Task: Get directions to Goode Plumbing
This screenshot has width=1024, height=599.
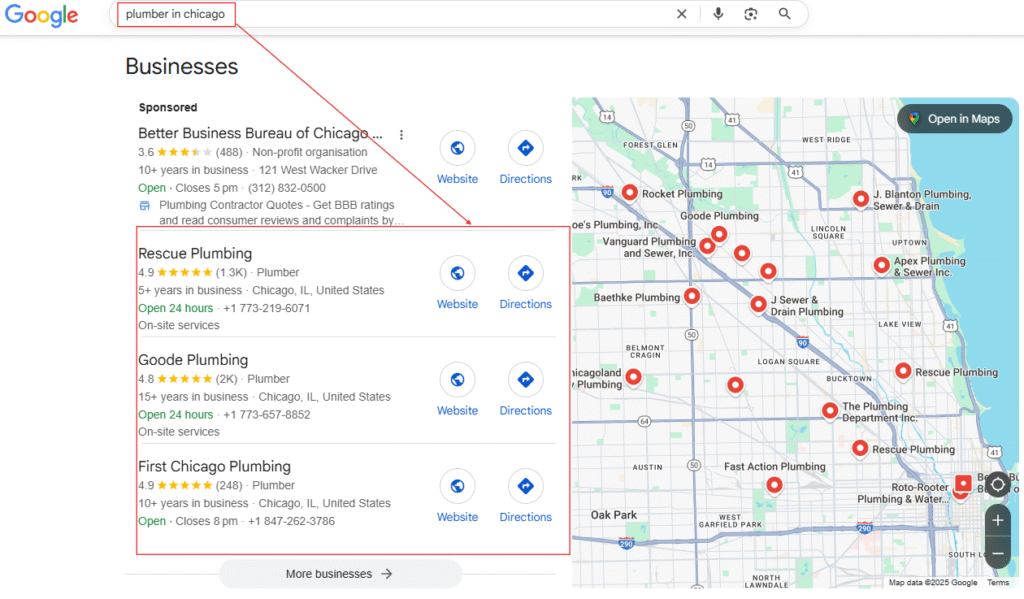Action: point(526,380)
